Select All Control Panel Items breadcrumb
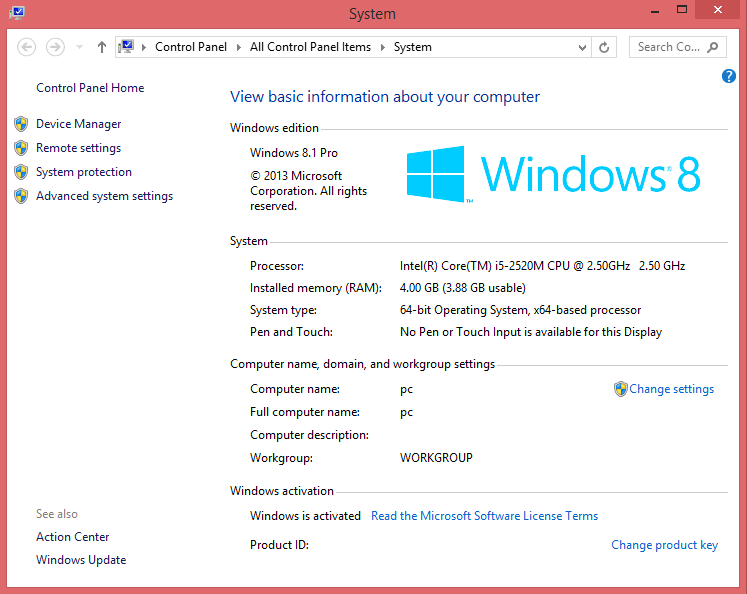The image size is (747, 594). coord(310,47)
